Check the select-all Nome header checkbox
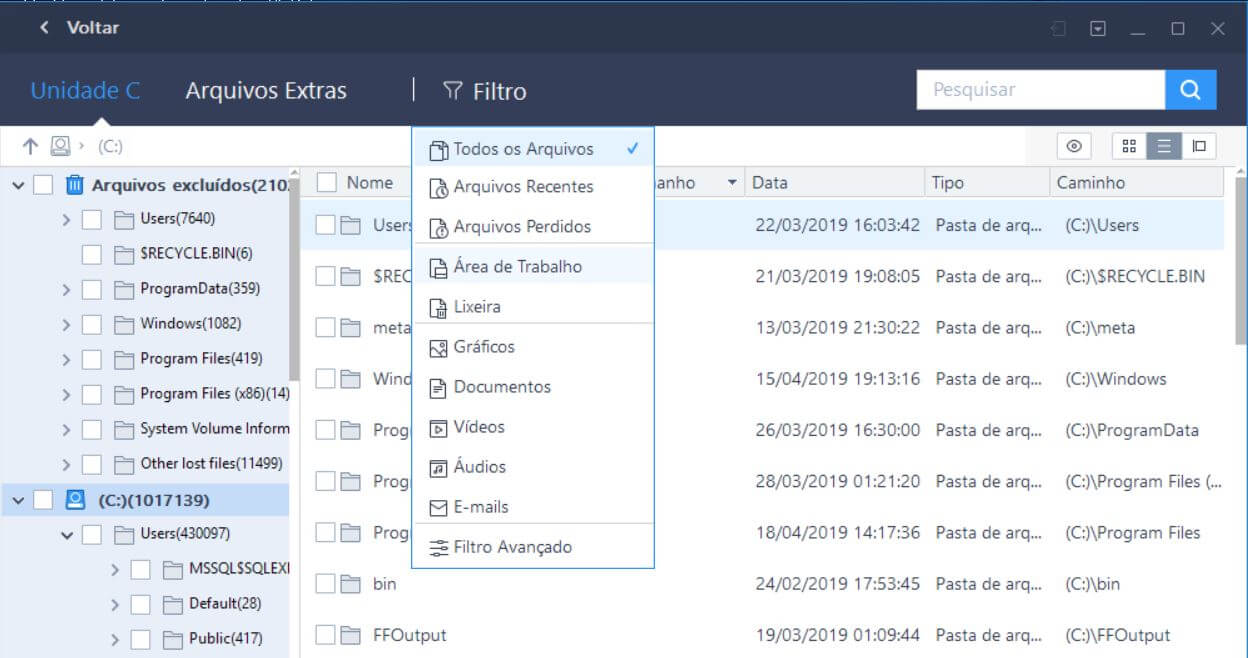 click(x=327, y=183)
